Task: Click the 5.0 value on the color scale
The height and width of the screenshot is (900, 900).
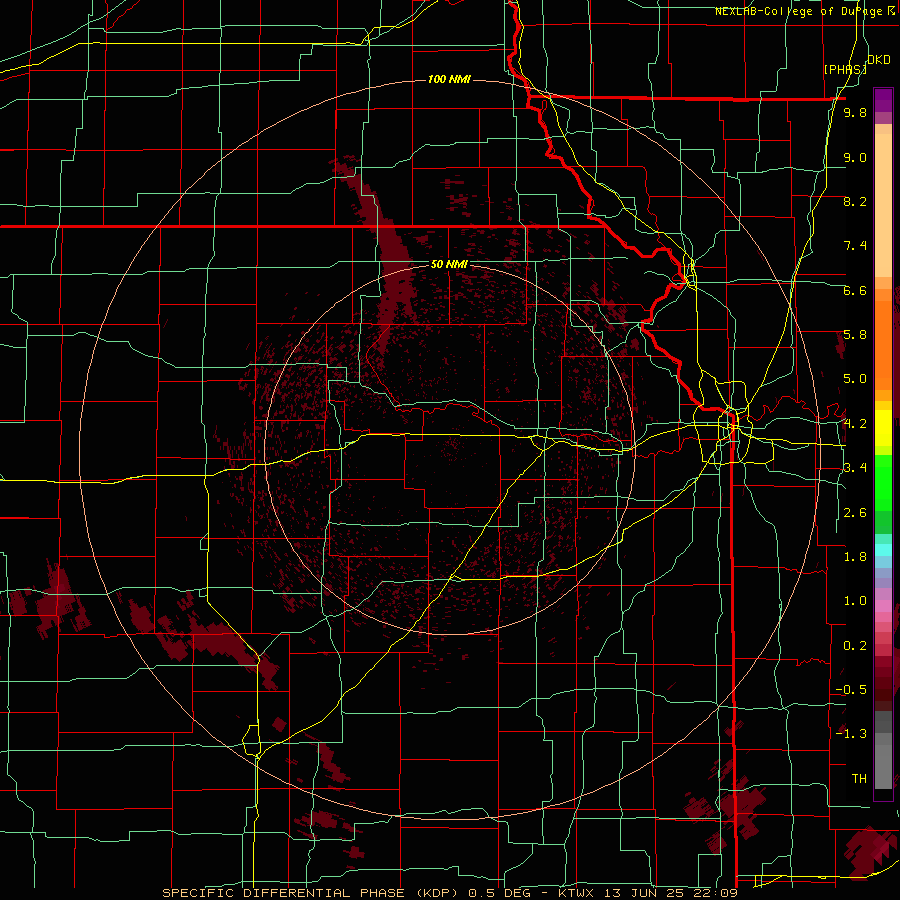Action: click(855, 379)
